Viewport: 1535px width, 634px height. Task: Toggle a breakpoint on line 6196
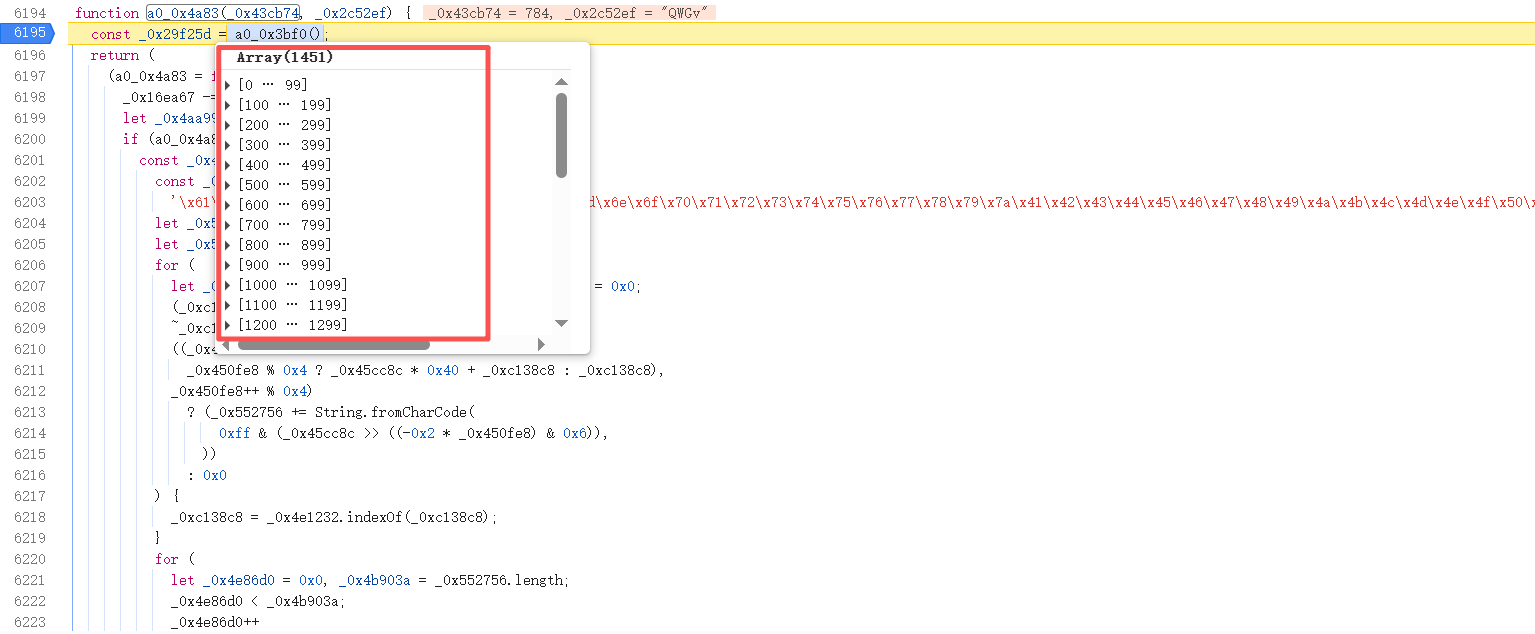pos(29,55)
